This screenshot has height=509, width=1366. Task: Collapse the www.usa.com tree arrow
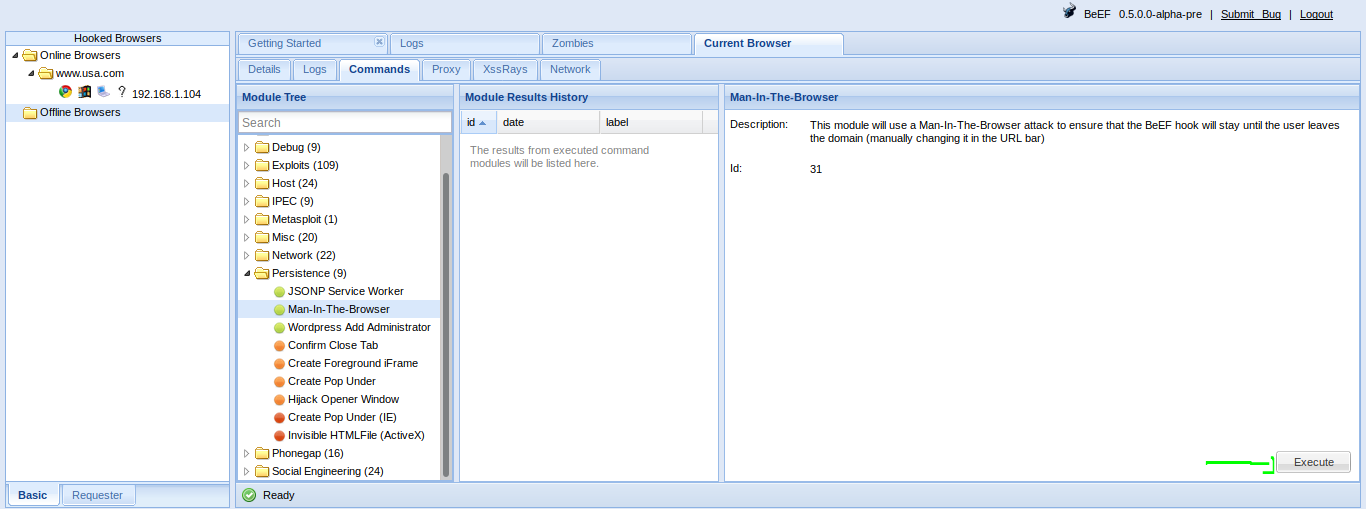click(x=31, y=73)
